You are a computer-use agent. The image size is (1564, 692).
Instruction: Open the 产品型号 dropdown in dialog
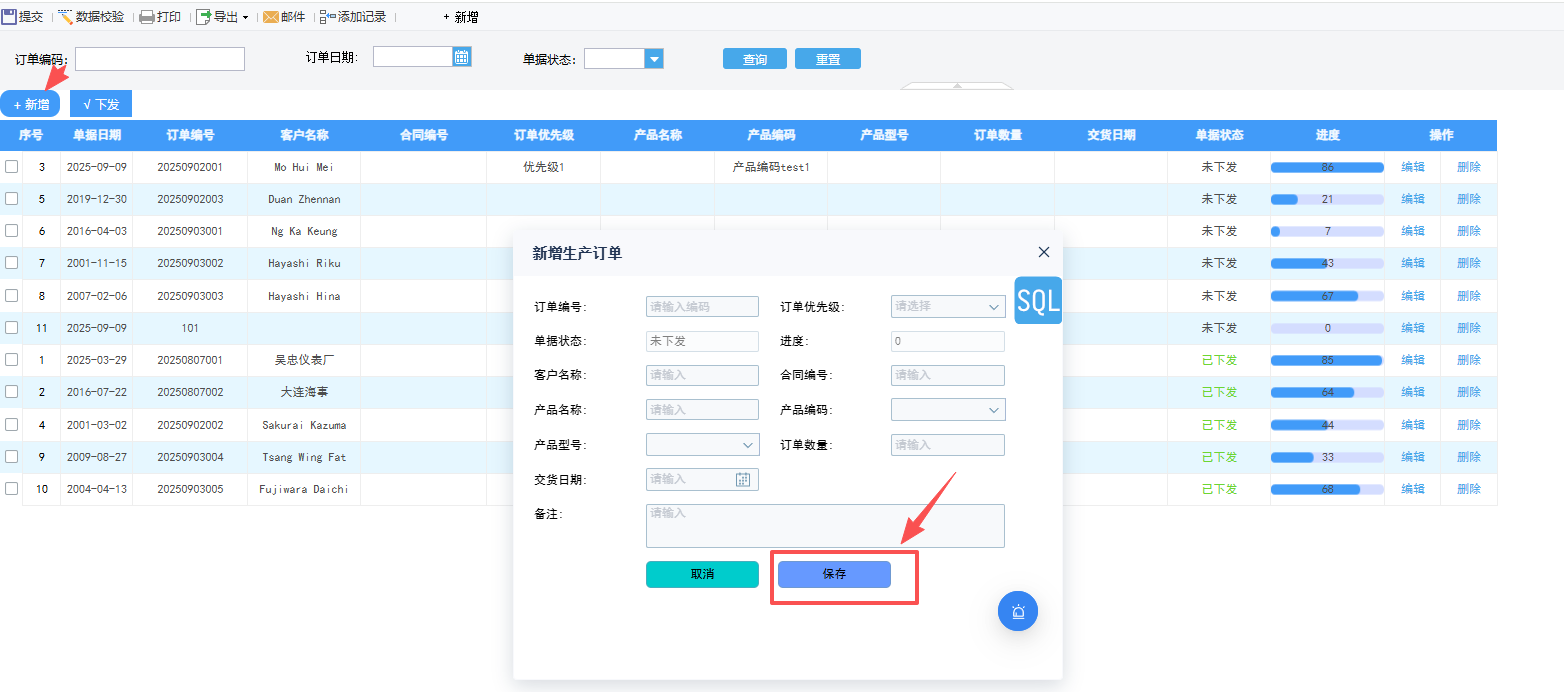(748, 445)
